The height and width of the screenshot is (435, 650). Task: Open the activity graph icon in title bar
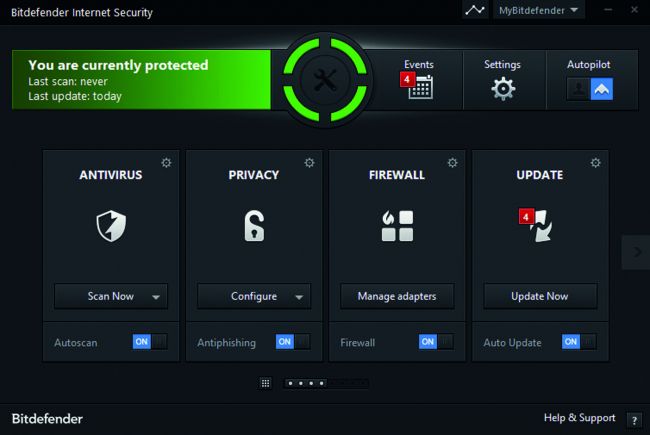point(475,11)
